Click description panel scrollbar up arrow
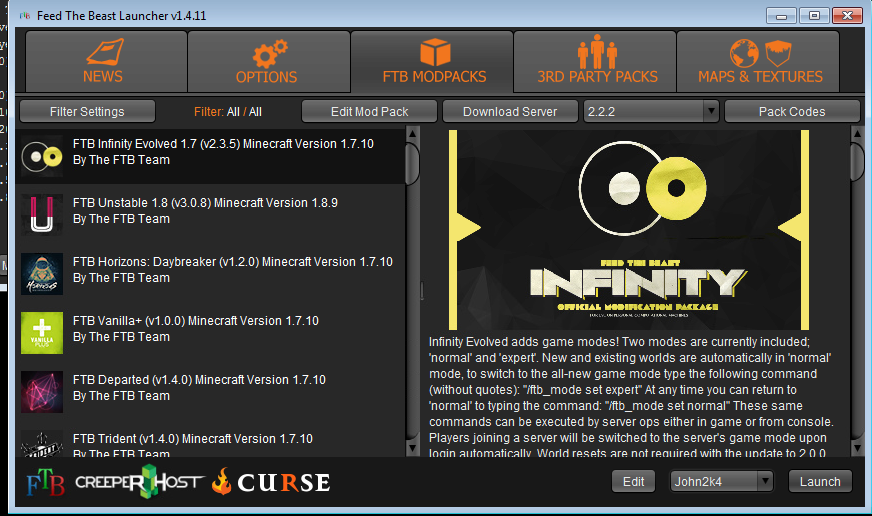 858,134
